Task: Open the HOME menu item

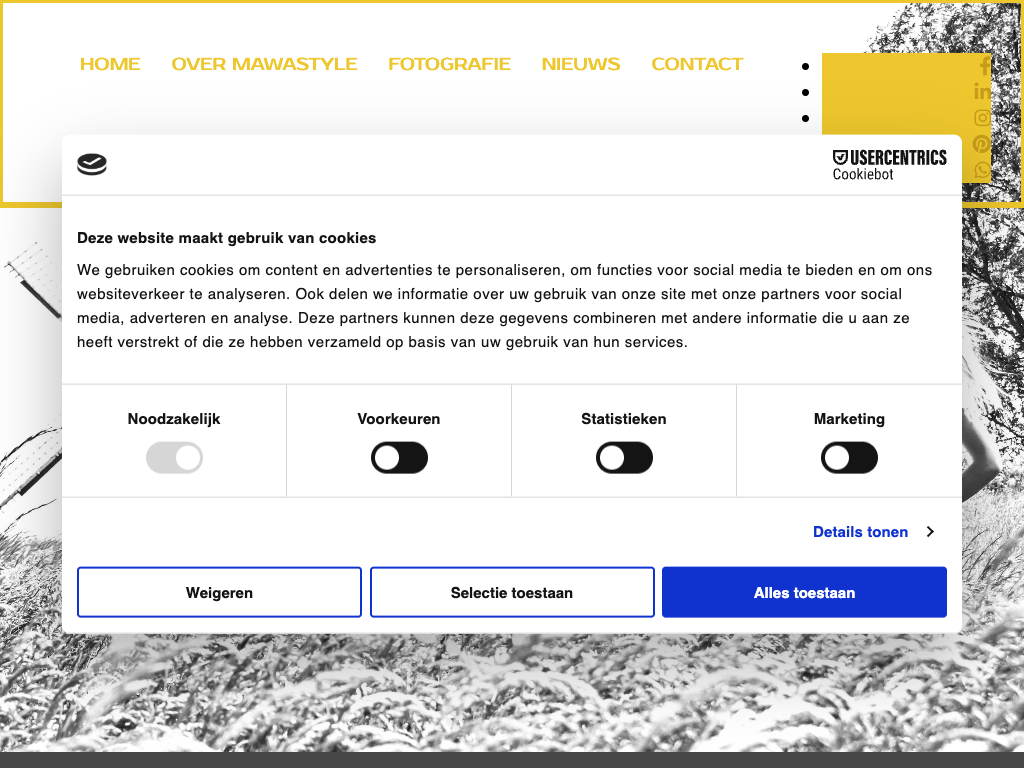Action: coord(110,64)
